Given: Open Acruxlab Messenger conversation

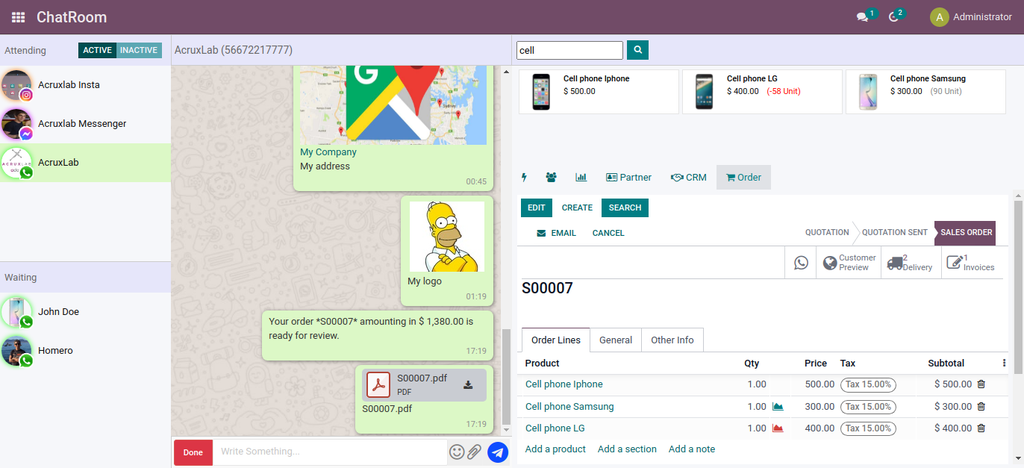Looking at the screenshot, I should click(86, 124).
